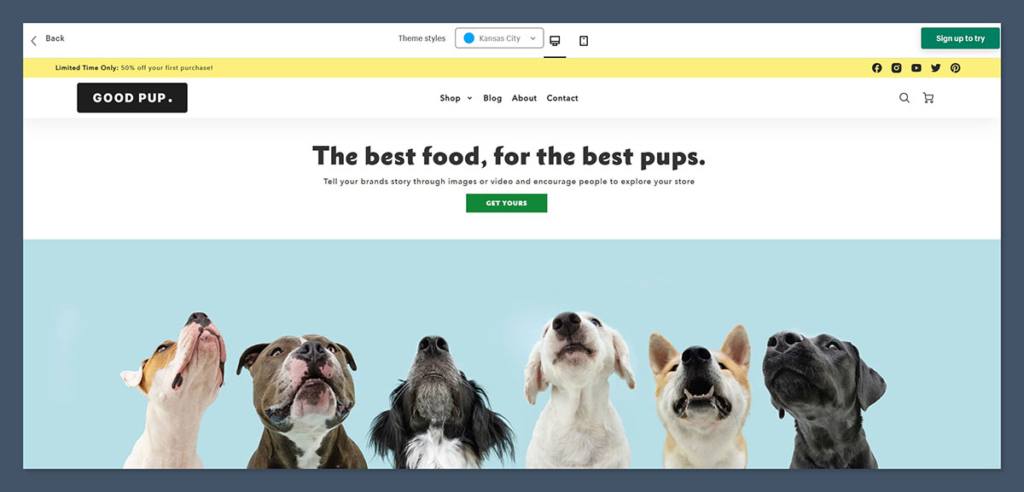Select the blue Kansas City color swatch
Screen dimensions: 1024x492
469,39
